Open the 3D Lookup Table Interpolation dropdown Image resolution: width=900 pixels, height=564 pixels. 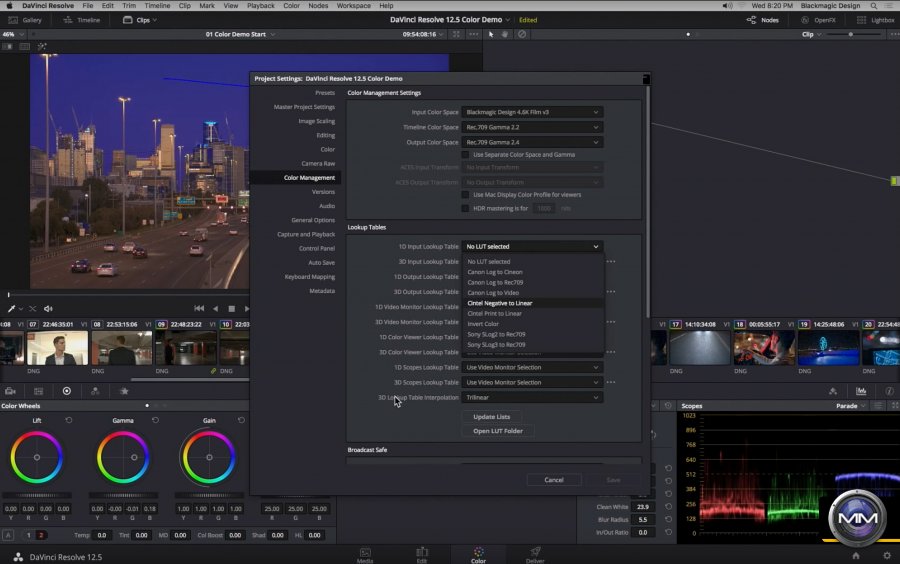pos(532,397)
